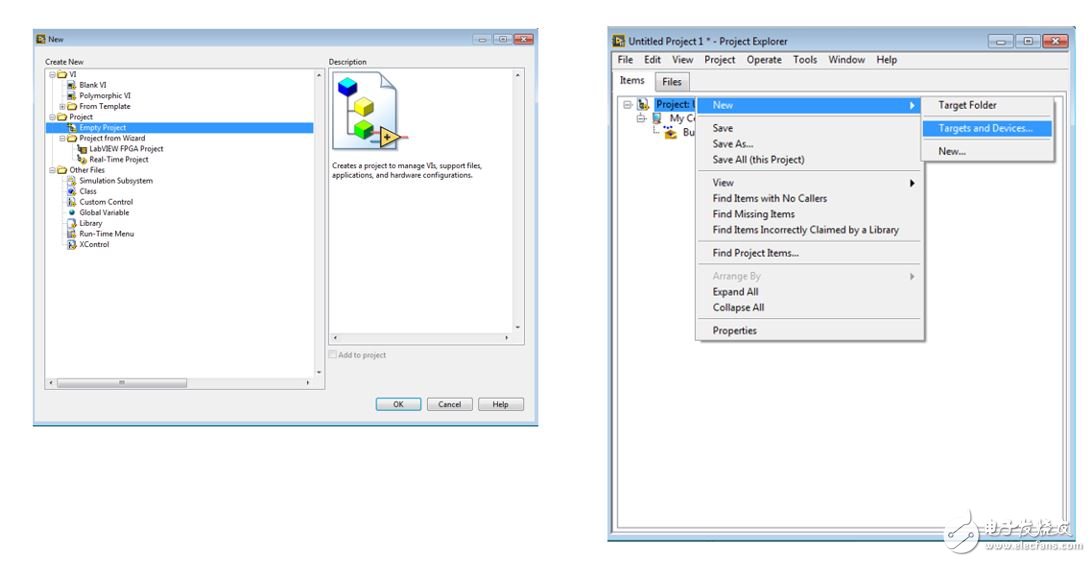1091x562 pixels.
Task: Click the Blank VI icon
Action: (x=72, y=85)
